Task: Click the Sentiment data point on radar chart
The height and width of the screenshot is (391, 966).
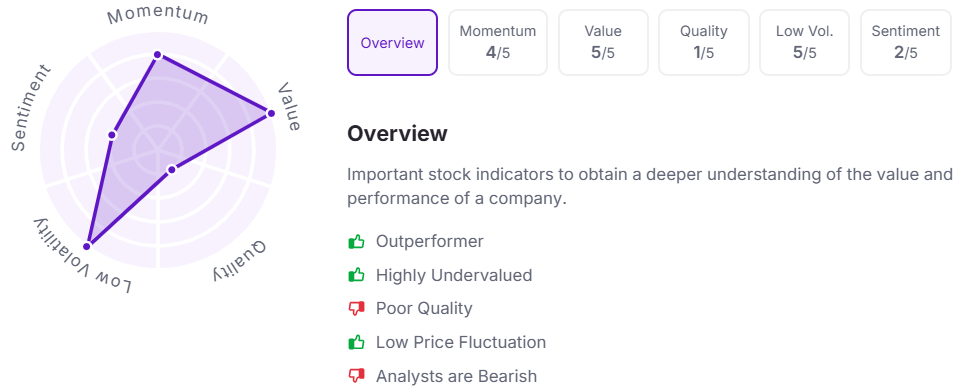Action: click(x=112, y=135)
